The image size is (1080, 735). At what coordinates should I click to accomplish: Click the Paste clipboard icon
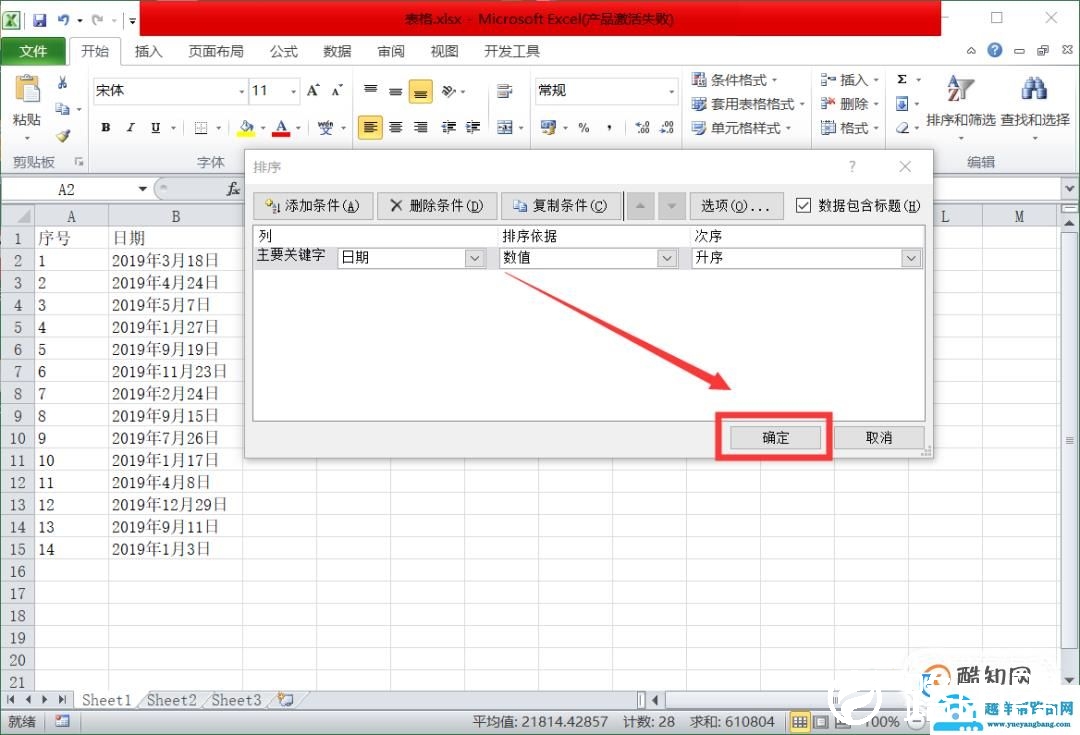tap(28, 90)
